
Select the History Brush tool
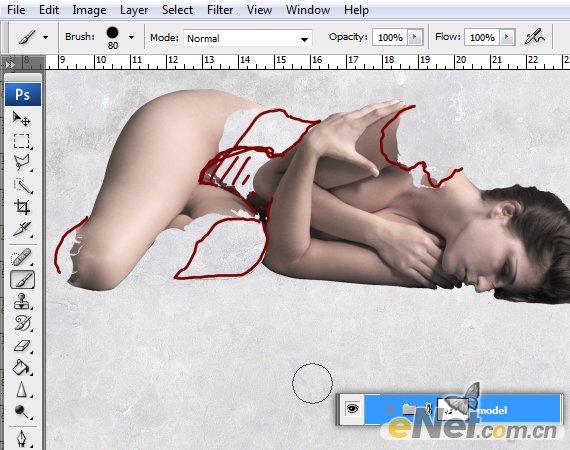click(22, 324)
